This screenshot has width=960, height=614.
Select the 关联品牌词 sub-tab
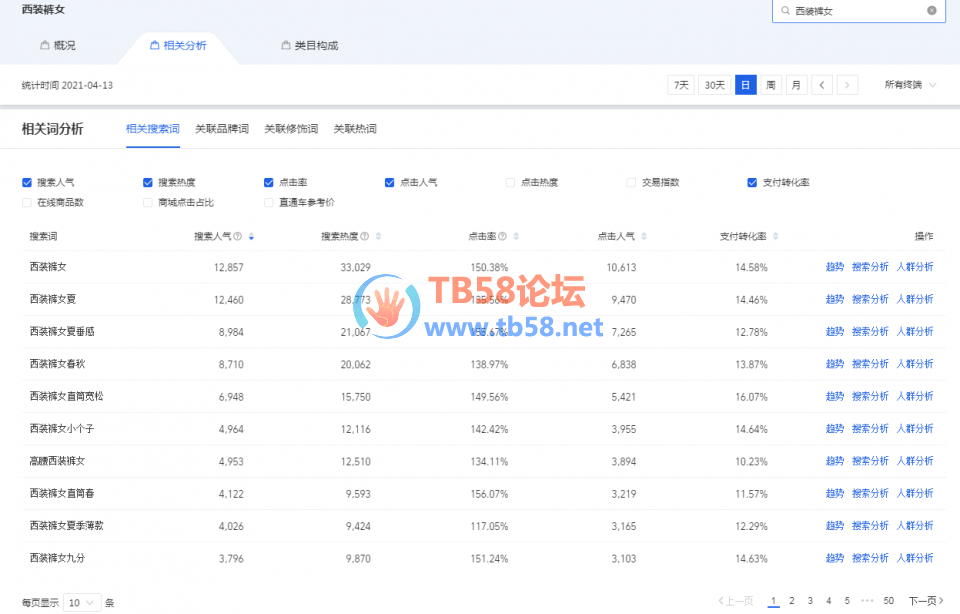222,129
